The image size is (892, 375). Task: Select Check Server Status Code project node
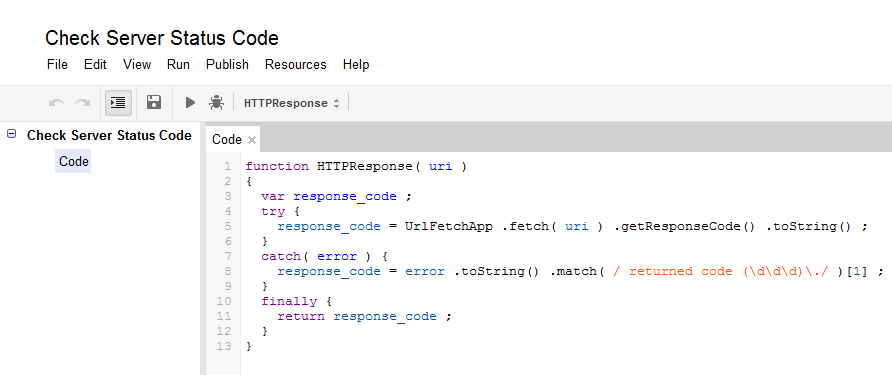(109, 135)
